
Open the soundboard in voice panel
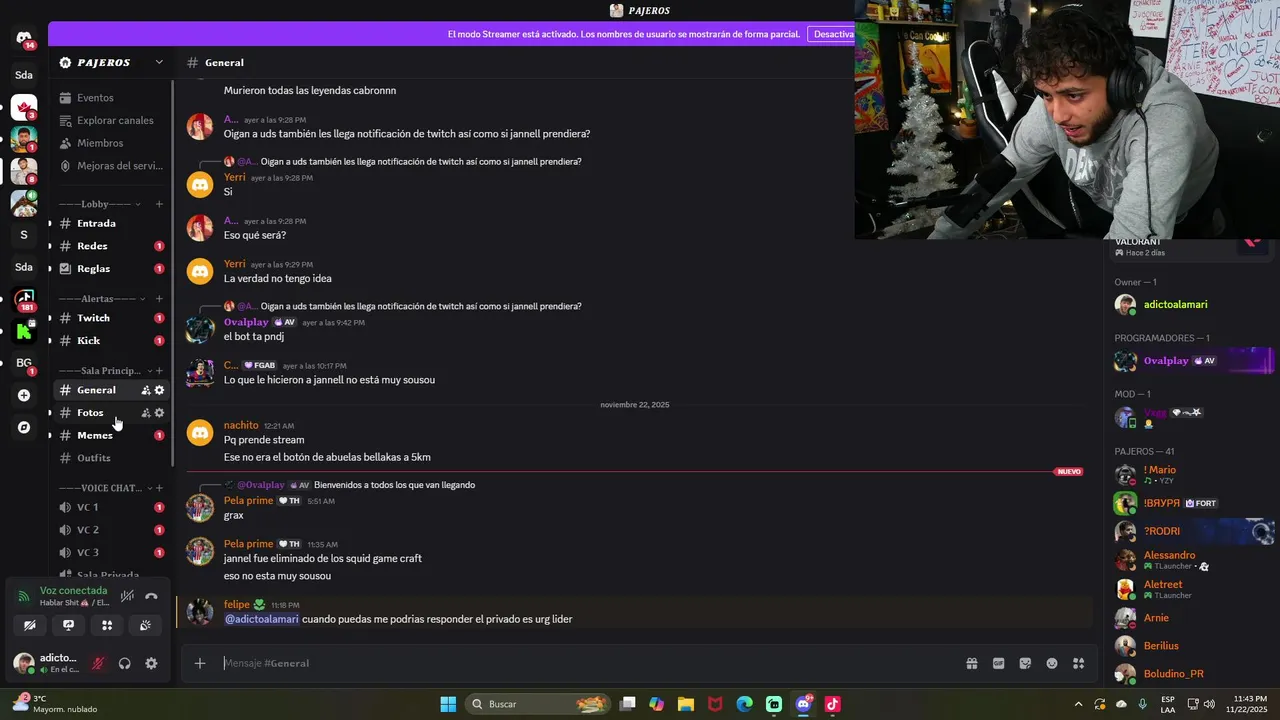click(x=145, y=625)
